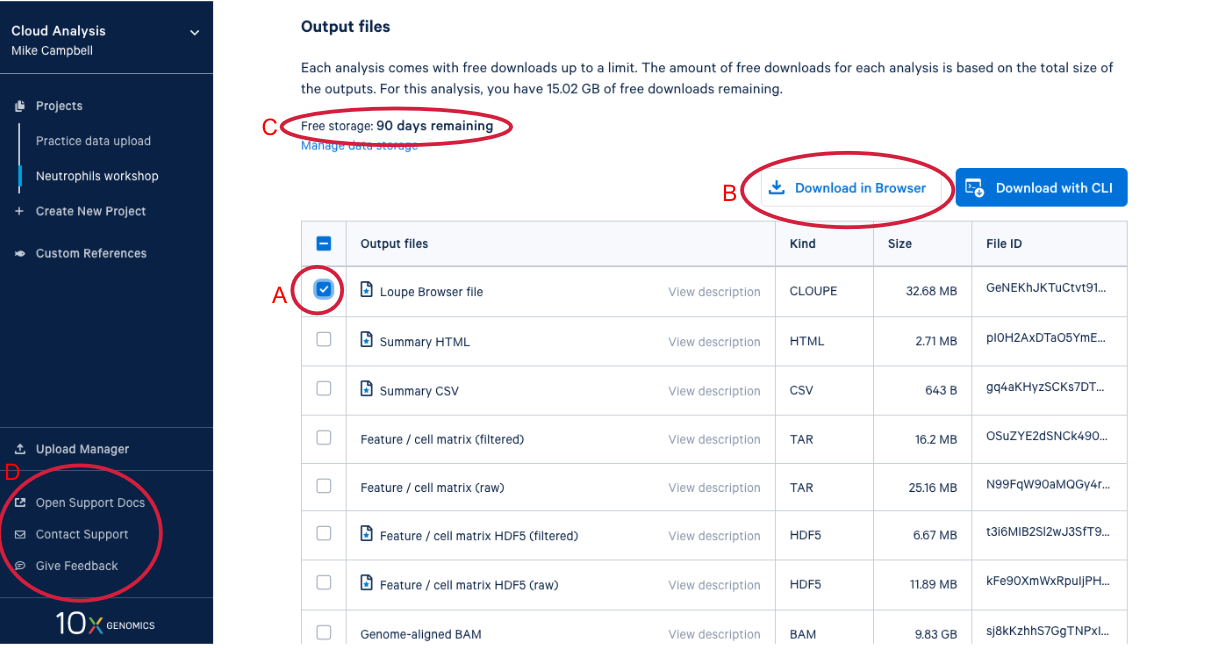
Task: Click the Upload Manager upload icon
Action: point(19,450)
